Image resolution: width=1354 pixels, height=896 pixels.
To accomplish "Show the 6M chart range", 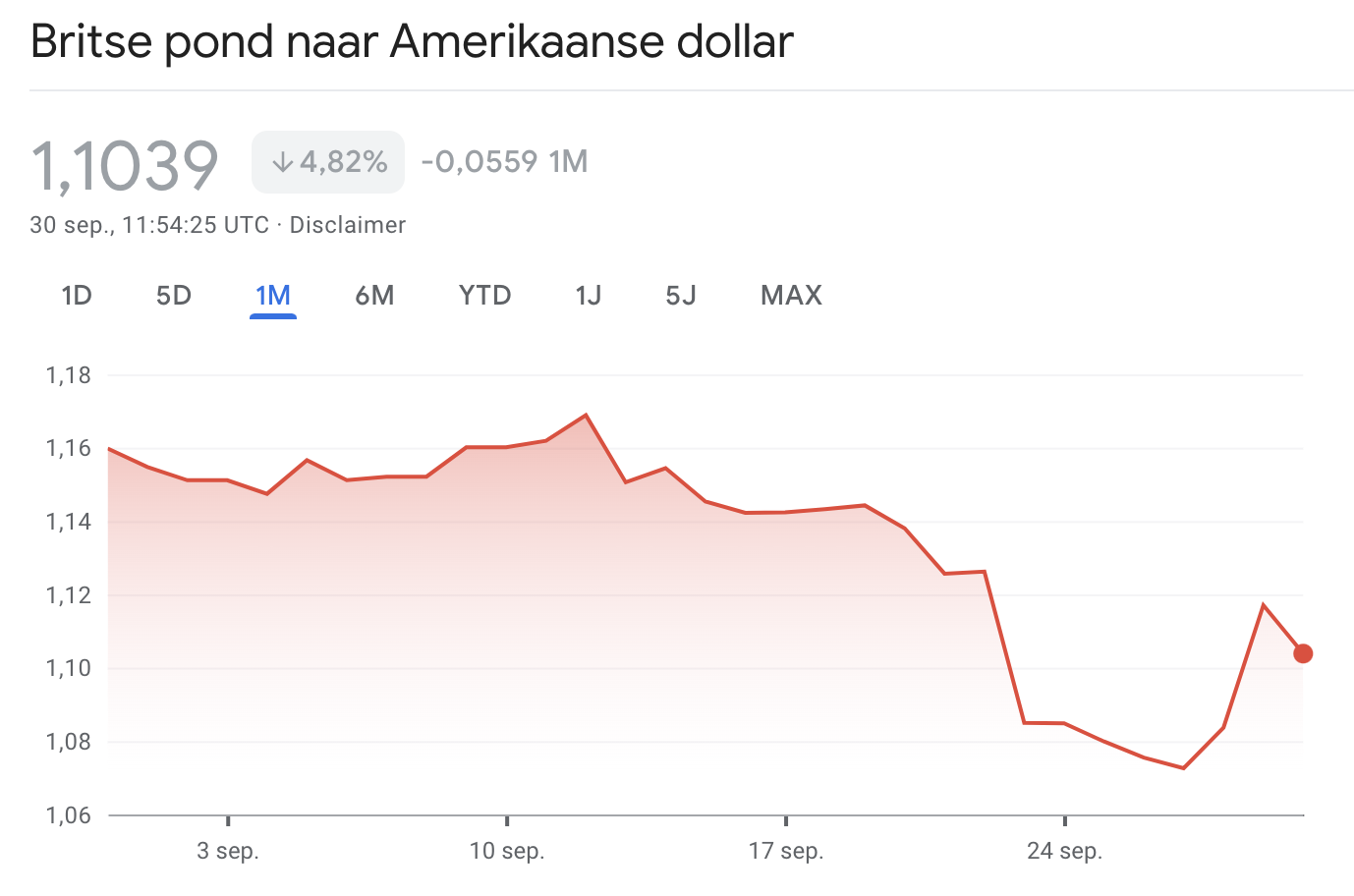I will 374,296.
